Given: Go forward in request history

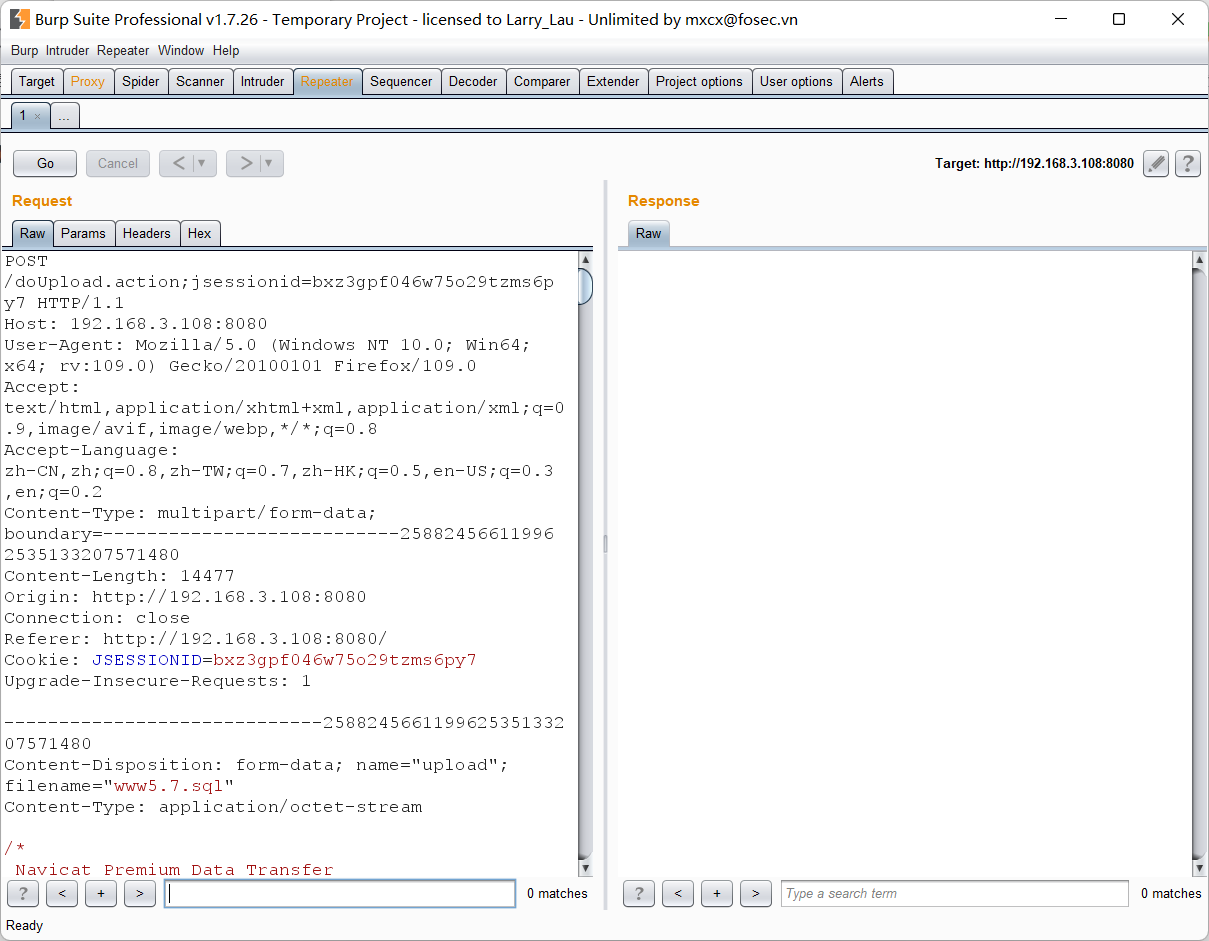Looking at the screenshot, I should point(244,163).
